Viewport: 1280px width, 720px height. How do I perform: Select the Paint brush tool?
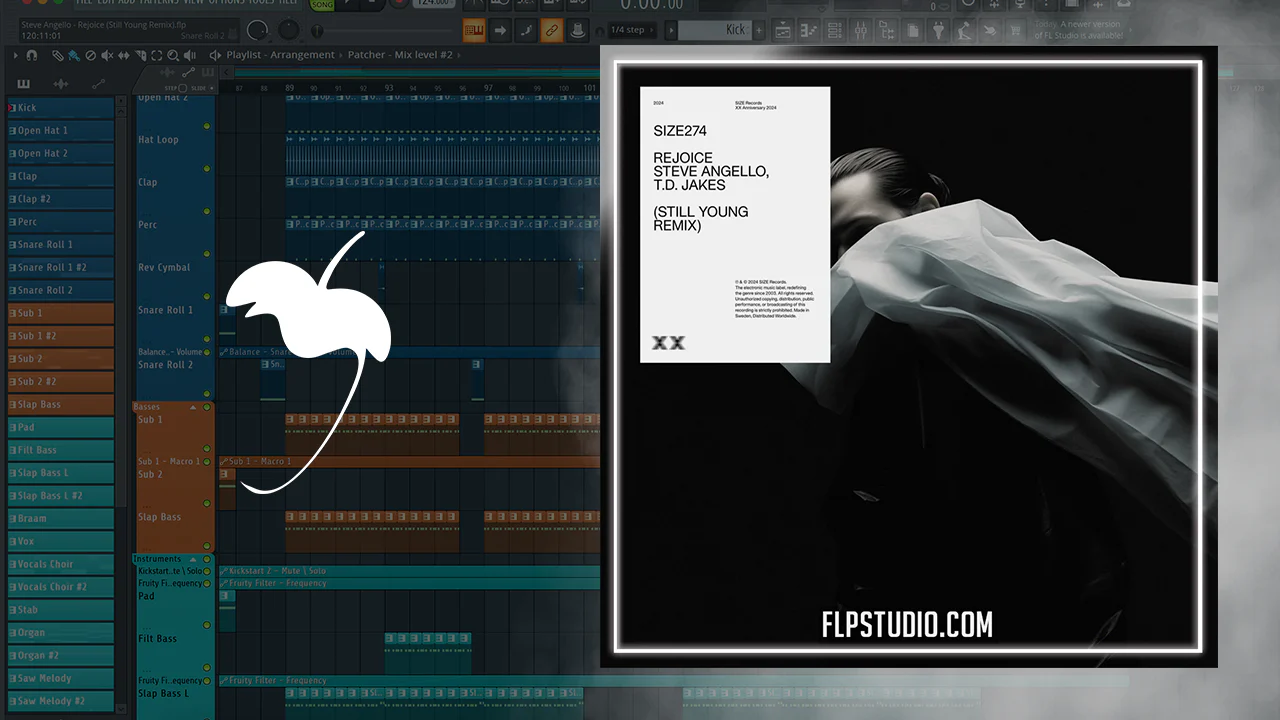tap(74, 56)
